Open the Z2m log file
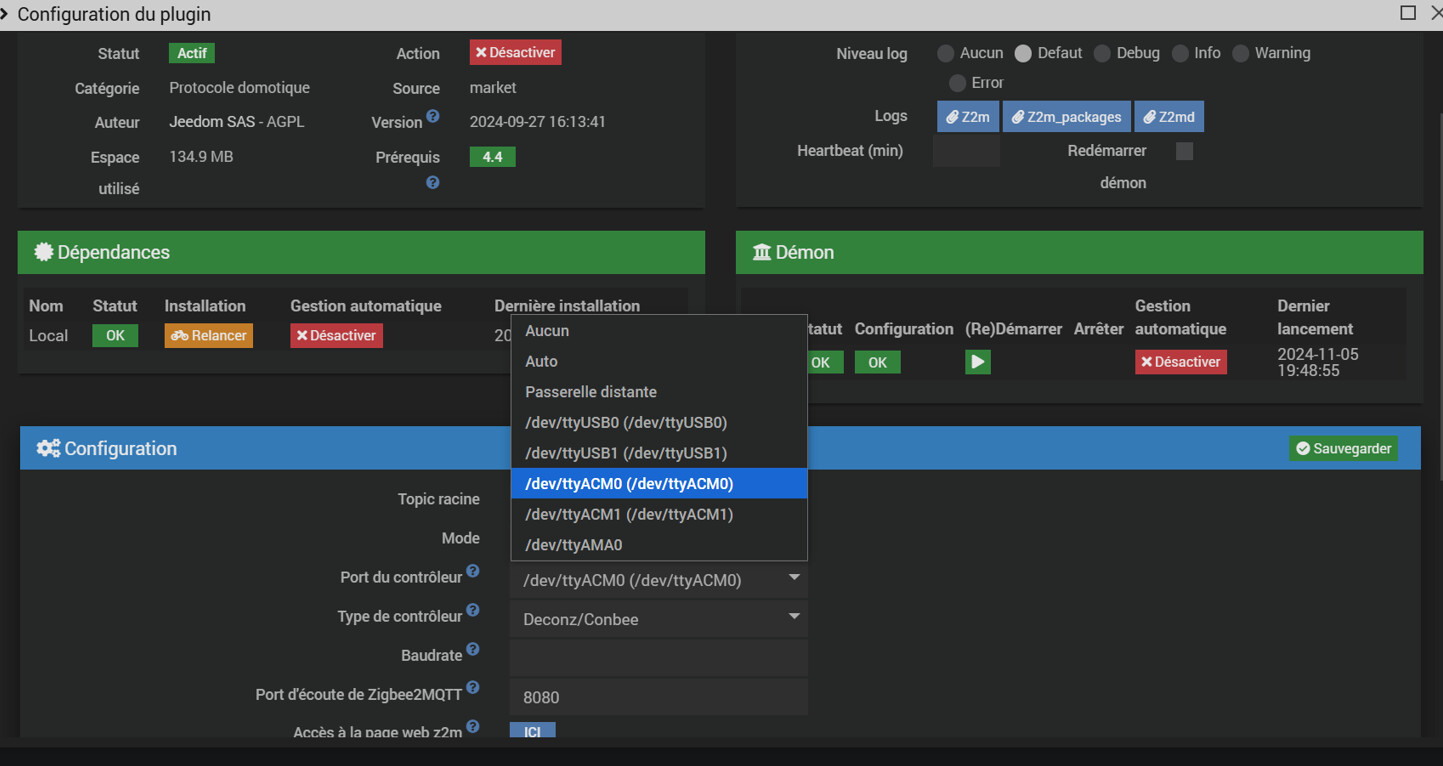 coord(967,117)
